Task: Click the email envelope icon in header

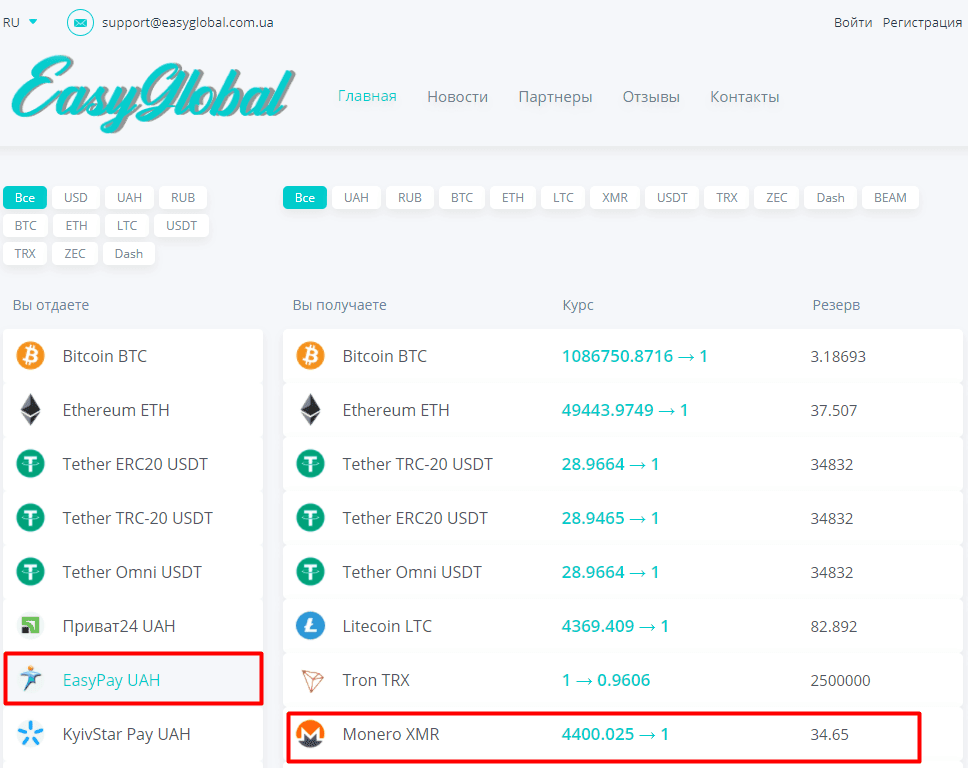Action: tap(80, 21)
